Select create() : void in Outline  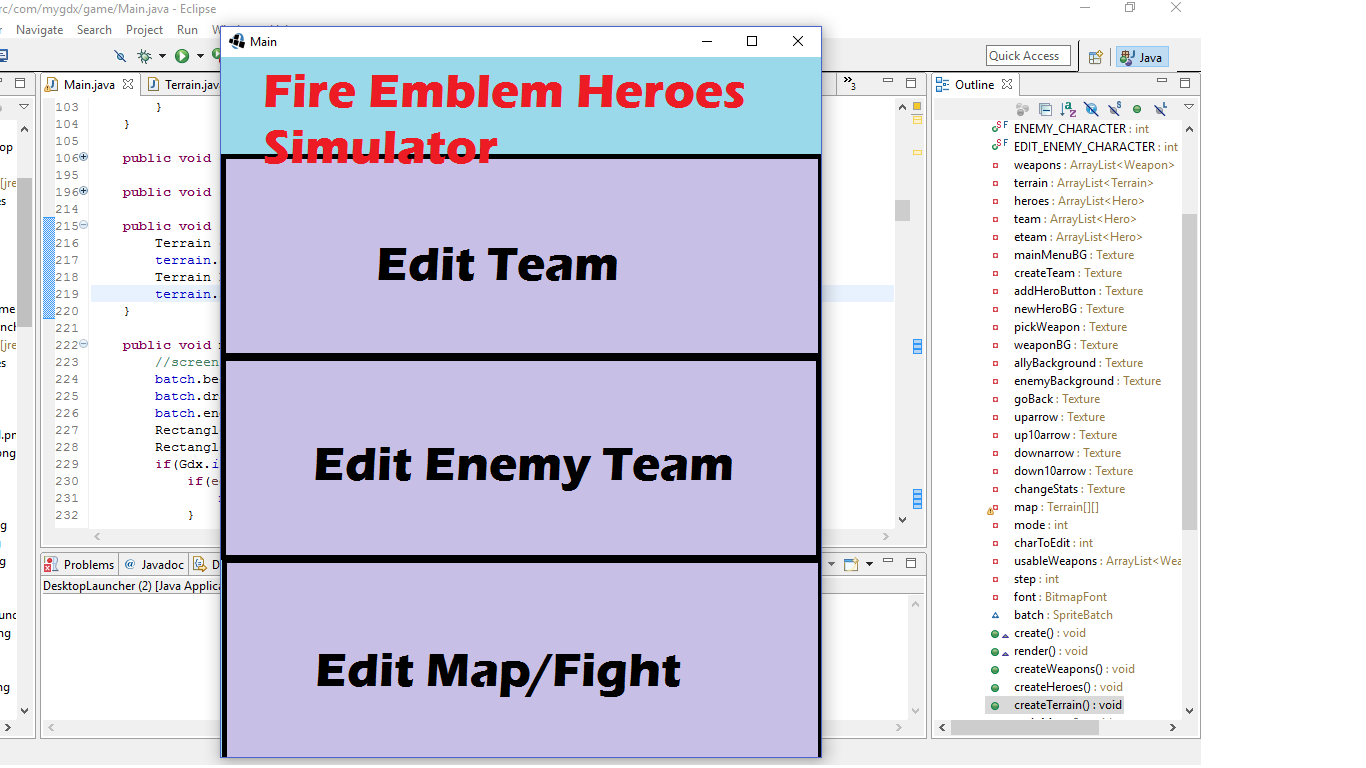pos(1049,633)
